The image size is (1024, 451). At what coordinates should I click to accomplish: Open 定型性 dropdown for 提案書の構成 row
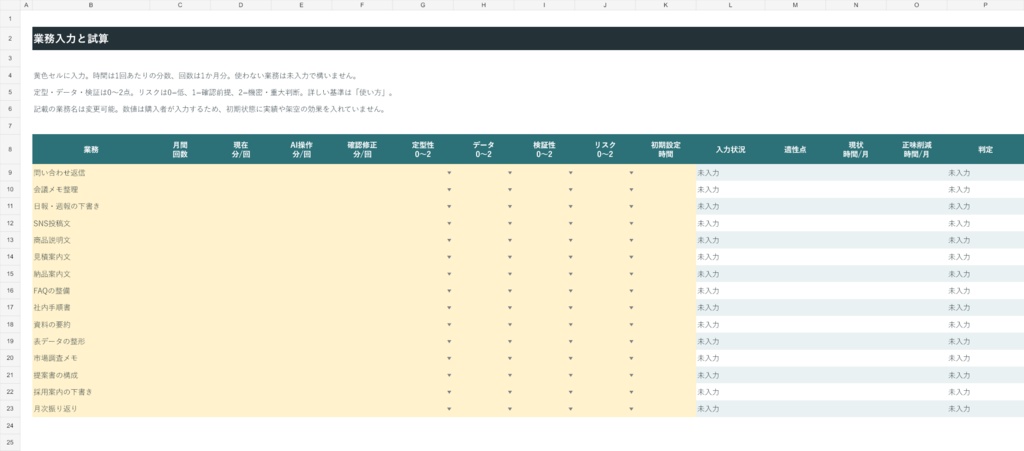click(x=449, y=375)
